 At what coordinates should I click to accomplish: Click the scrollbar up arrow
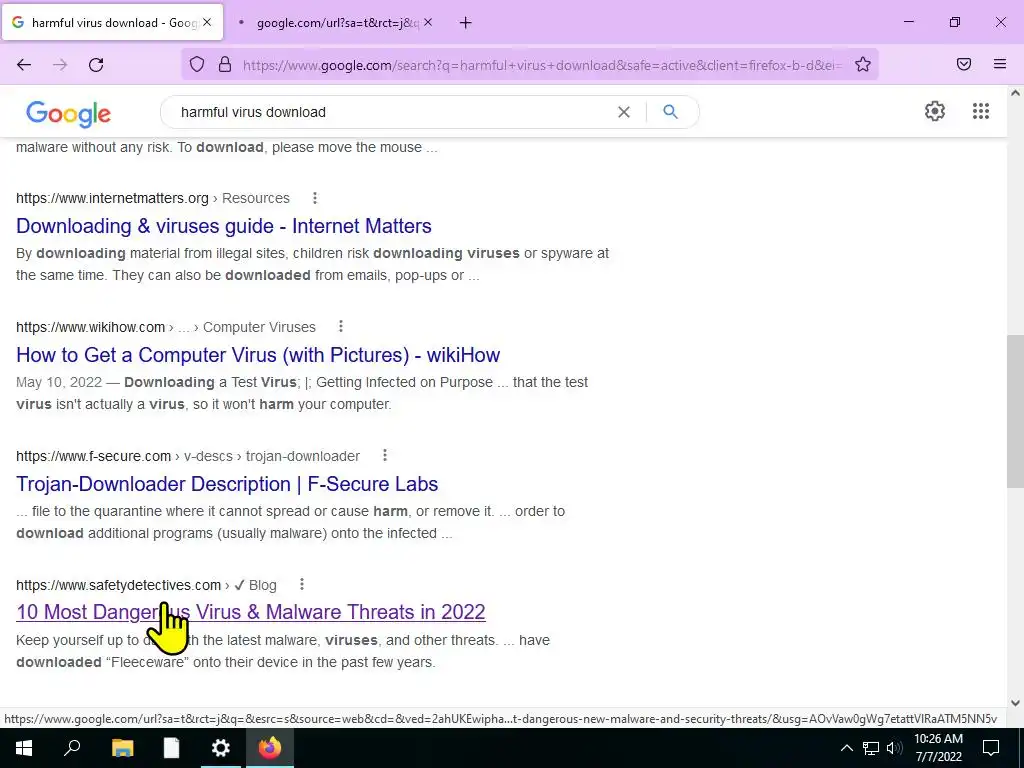pos(1015,93)
